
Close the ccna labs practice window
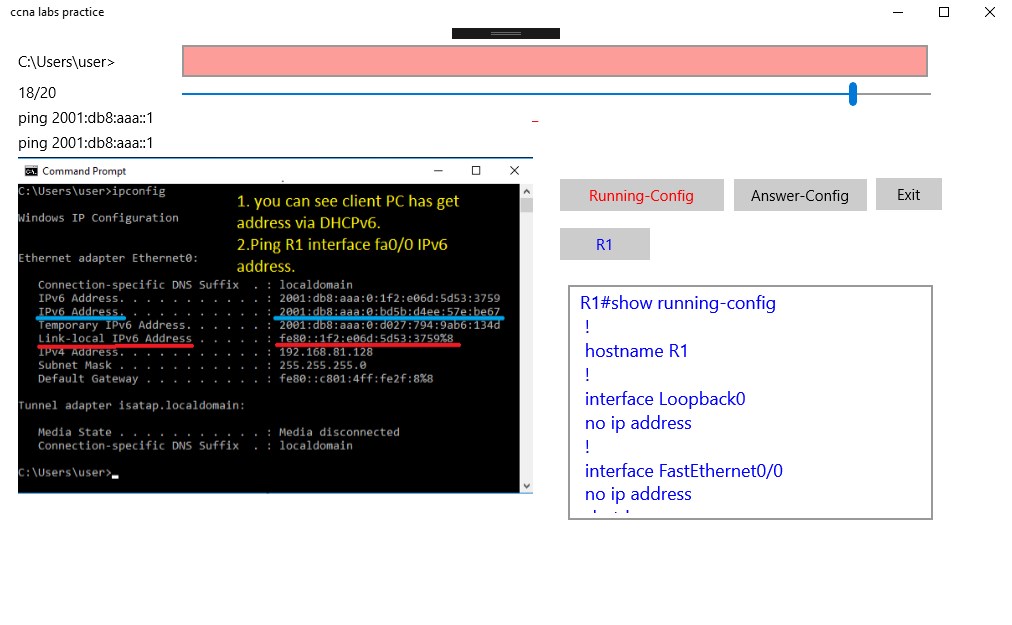pyautogui.click(x=989, y=12)
